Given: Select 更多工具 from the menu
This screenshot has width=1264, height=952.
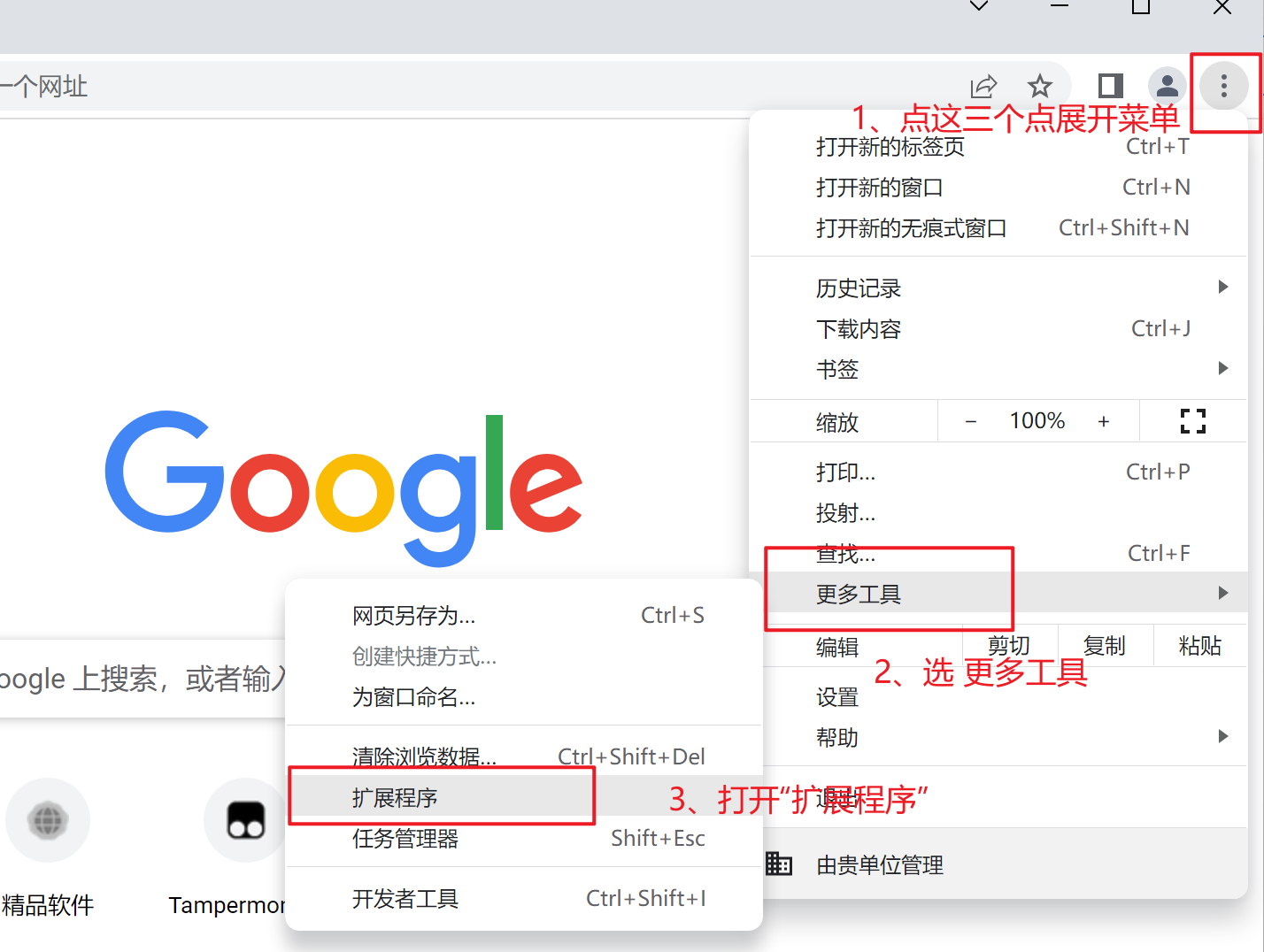Looking at the screenshot, I should coord(858,594).
